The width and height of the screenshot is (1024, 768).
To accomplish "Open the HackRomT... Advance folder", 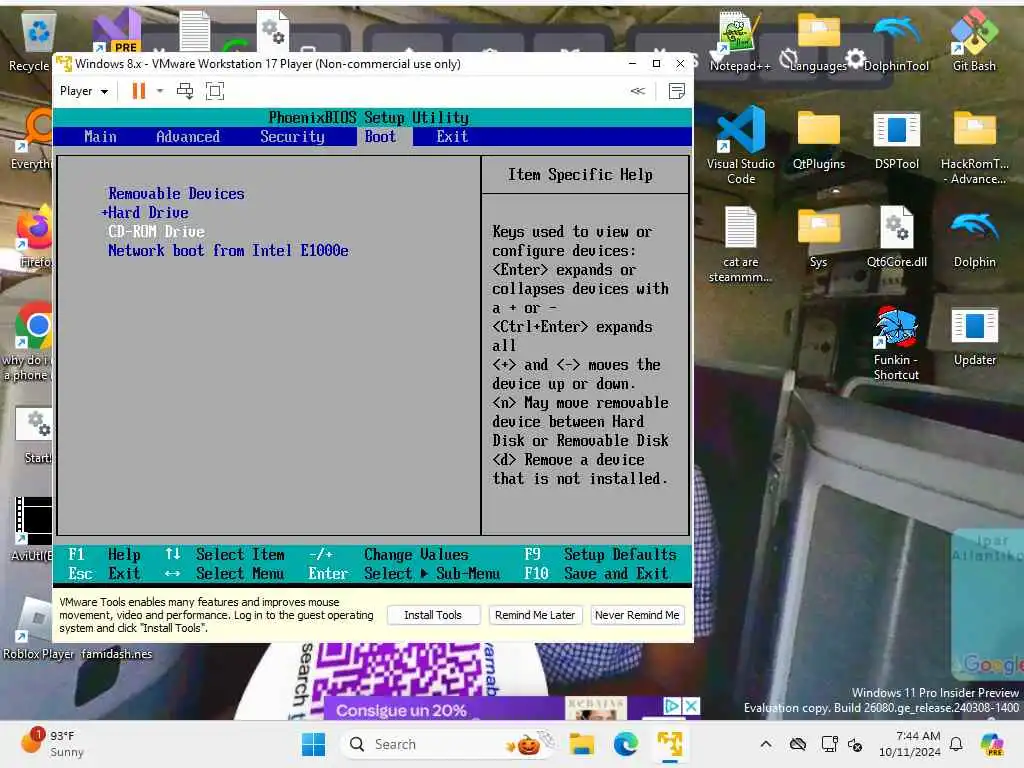I will [974, 148].
